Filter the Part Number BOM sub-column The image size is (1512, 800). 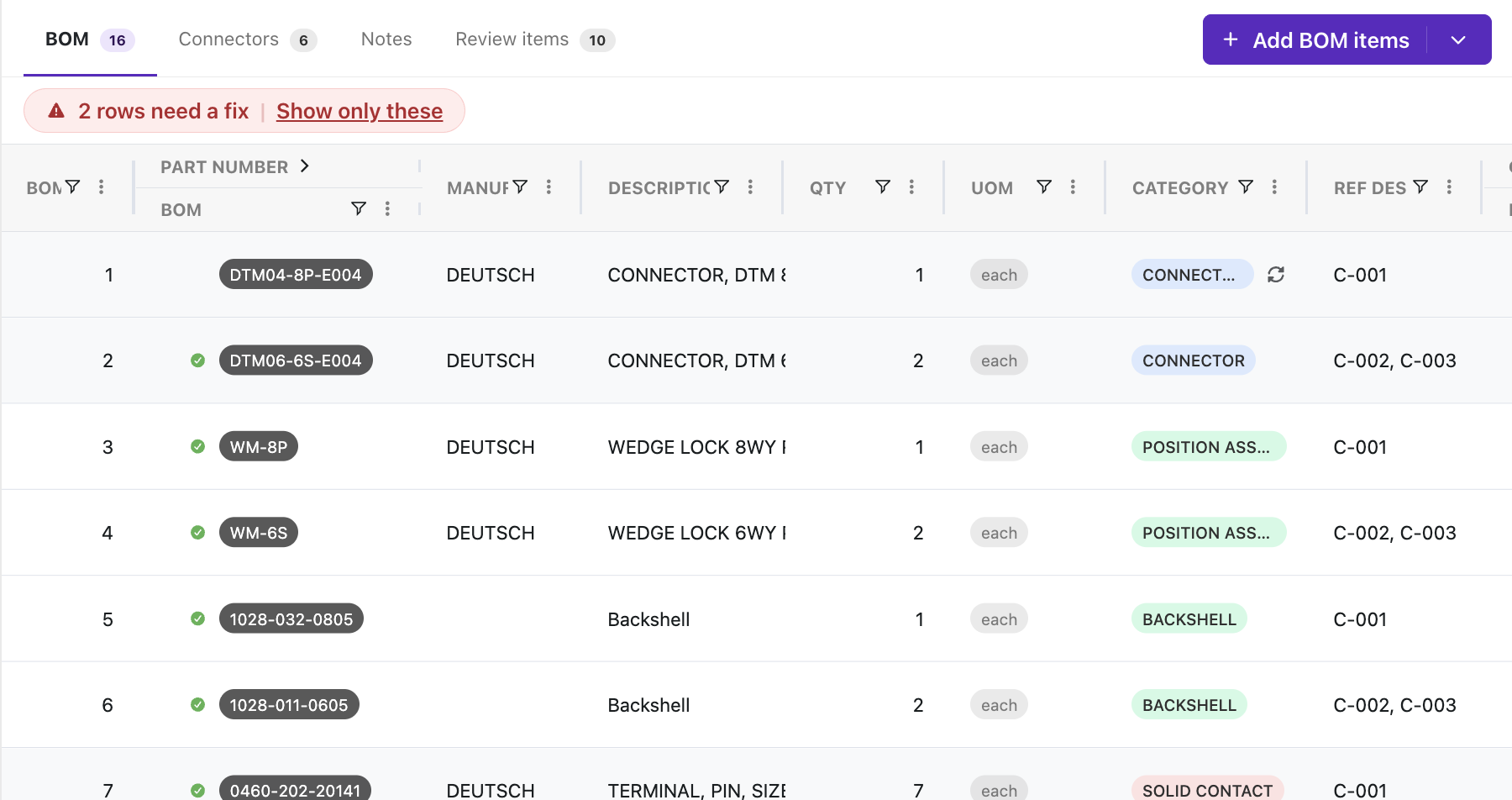(359, 208)
